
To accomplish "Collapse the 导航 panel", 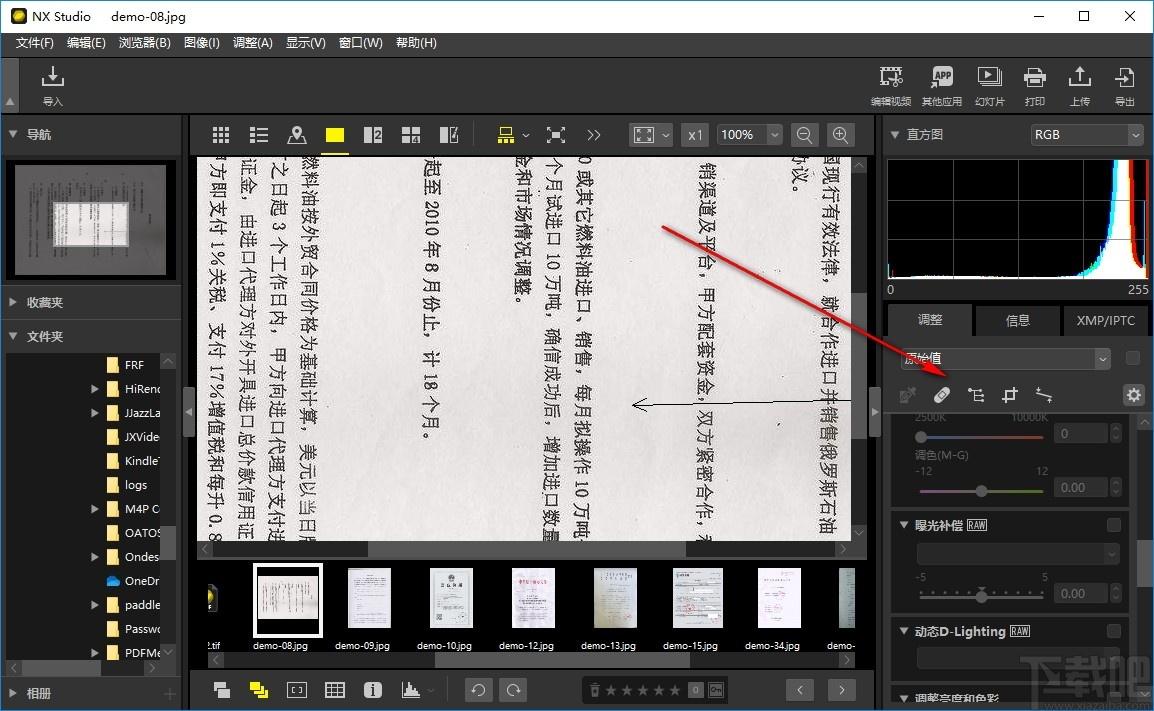I will [x=13, y=134].
